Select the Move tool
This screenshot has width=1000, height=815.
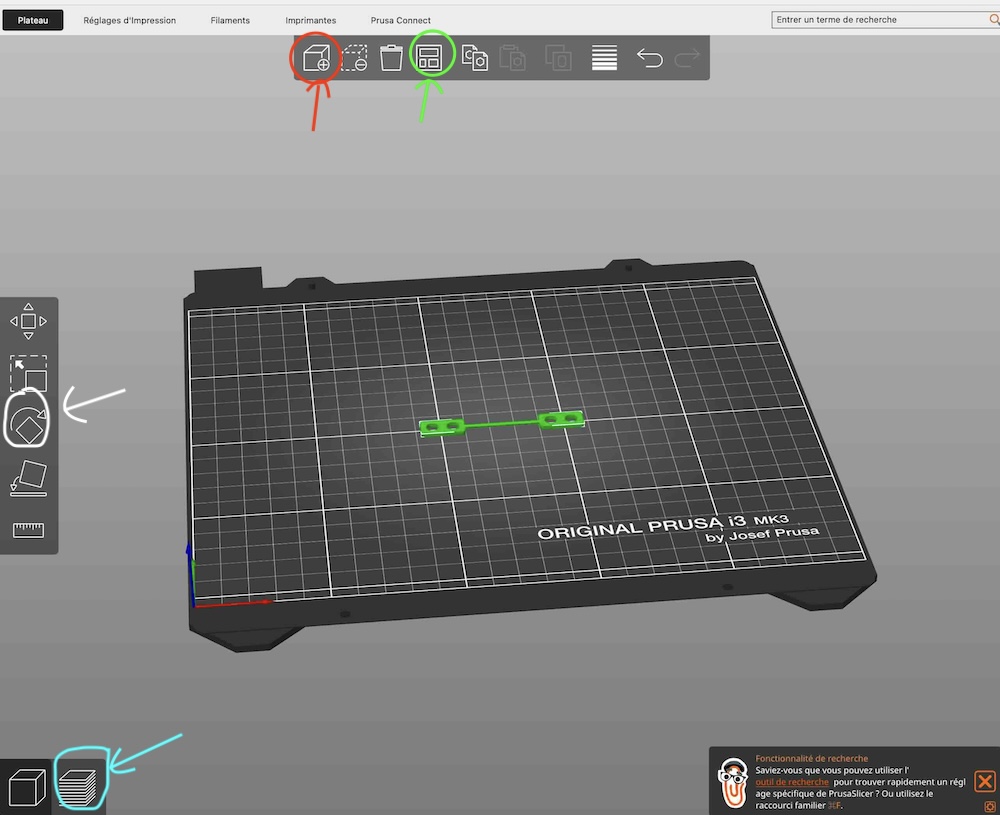[x=29, y=321]
